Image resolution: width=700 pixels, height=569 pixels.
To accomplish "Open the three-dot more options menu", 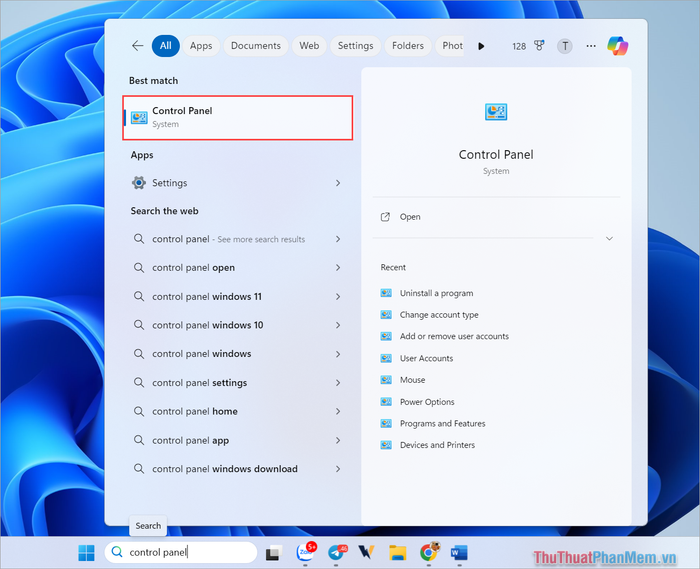I will (x=591, y=46).
